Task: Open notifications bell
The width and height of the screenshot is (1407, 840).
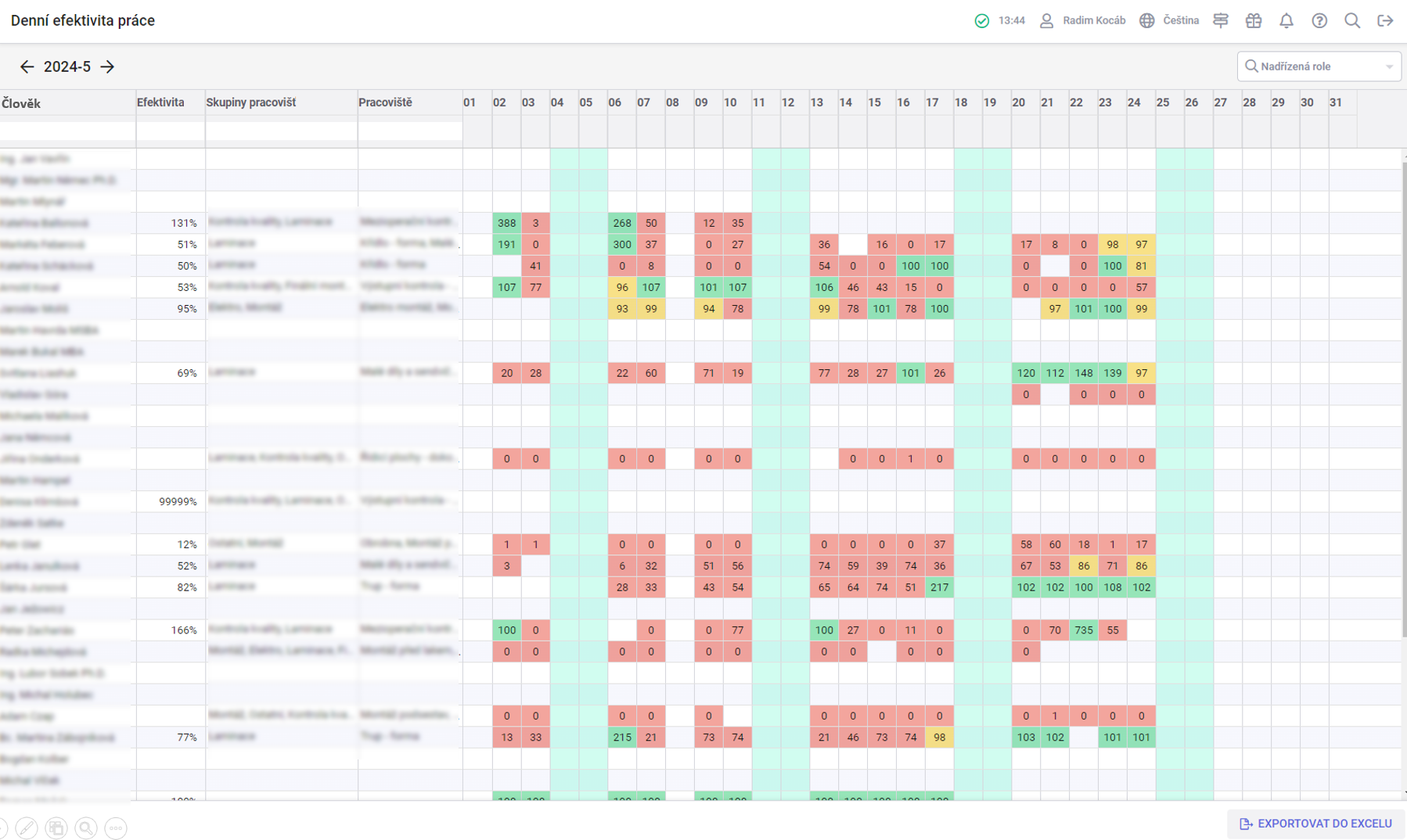Action: (x=1286, y=21)
